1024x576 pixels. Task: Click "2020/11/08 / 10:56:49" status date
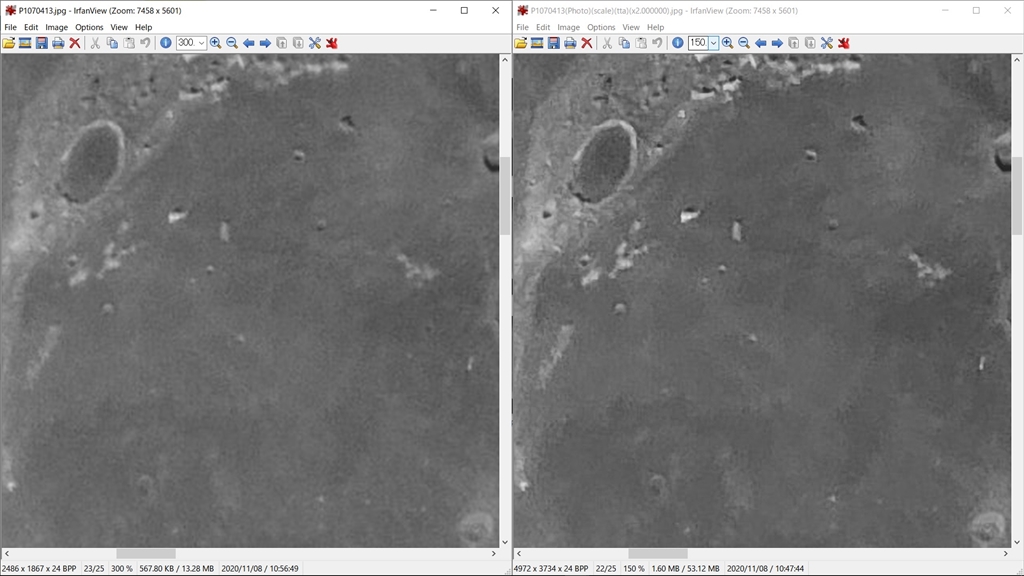[260, 569]
